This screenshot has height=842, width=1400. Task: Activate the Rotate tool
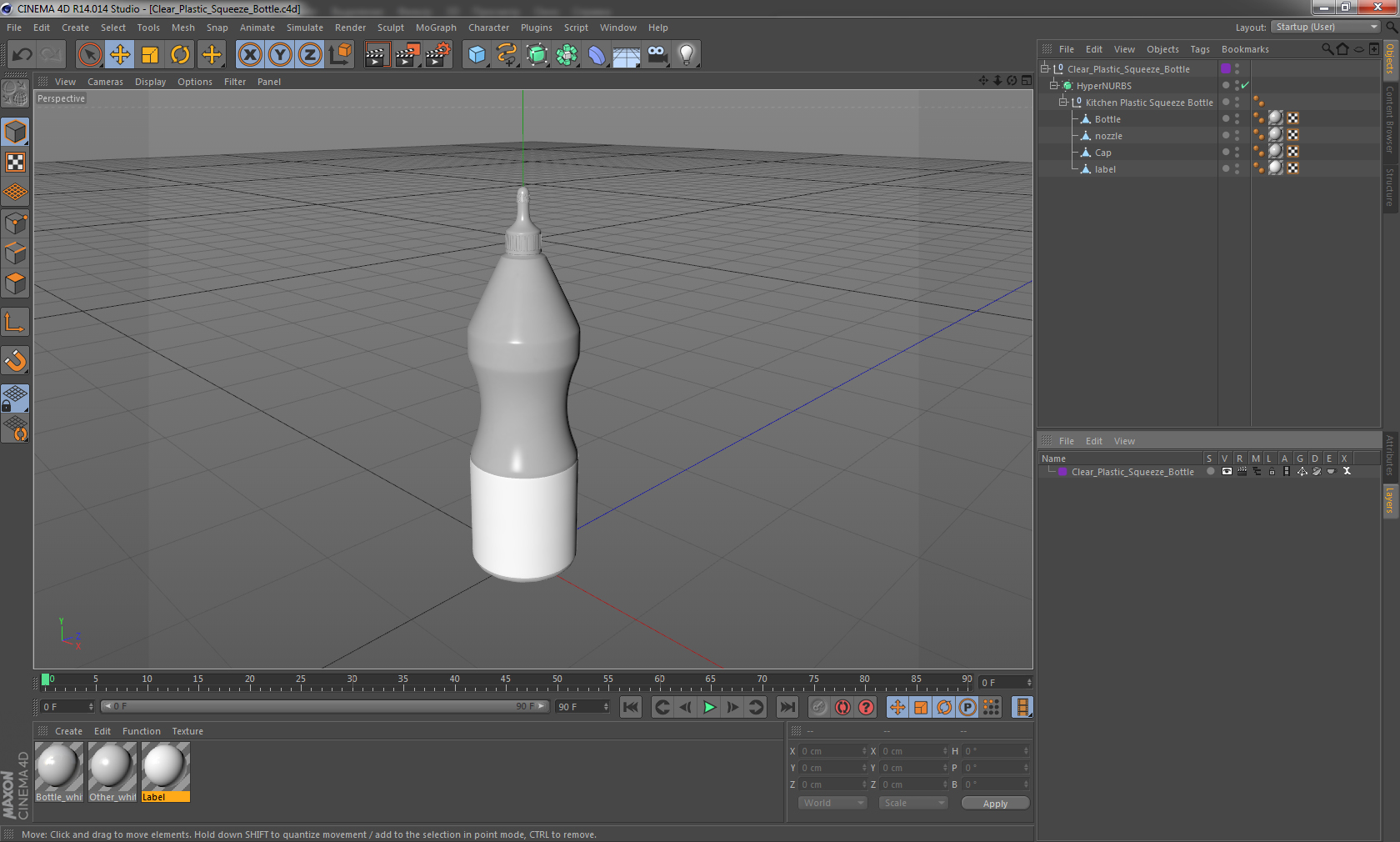(x=180, y=55)
